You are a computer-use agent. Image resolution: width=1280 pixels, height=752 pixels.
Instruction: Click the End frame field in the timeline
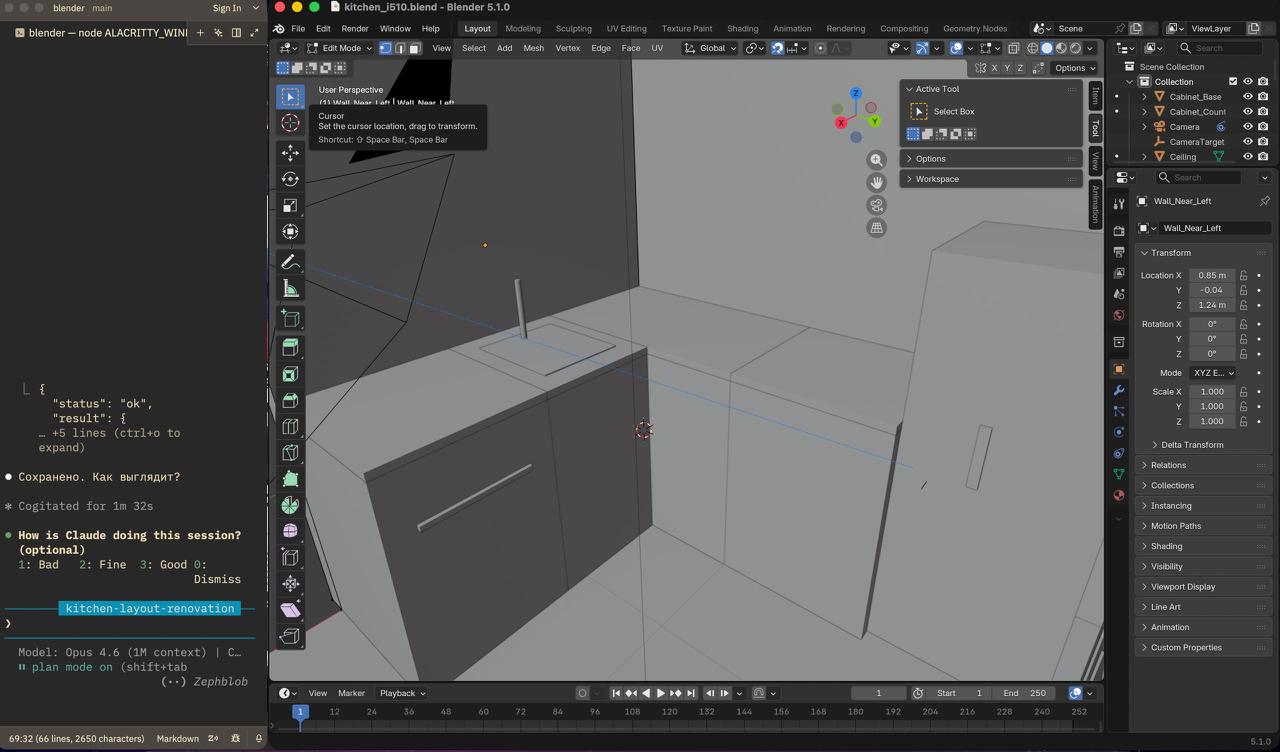point(1025,693)
